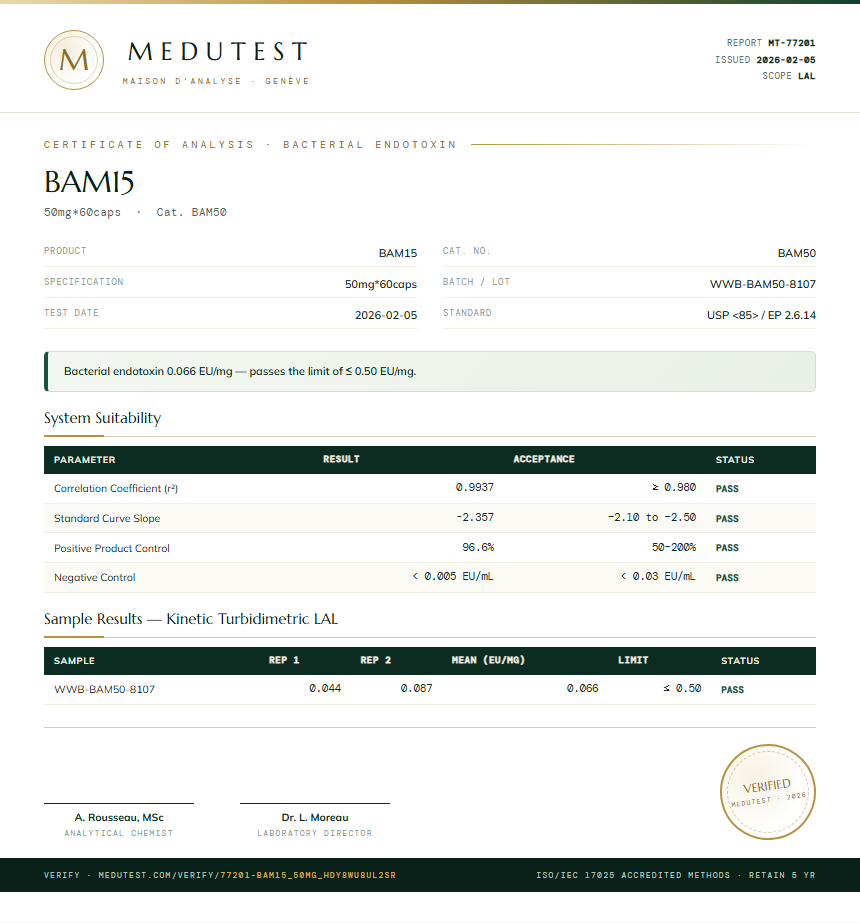This screenshot has height=923, width=860.
Task: Click the Verified Medutest 2026 seal
Action: pos(768,792)
